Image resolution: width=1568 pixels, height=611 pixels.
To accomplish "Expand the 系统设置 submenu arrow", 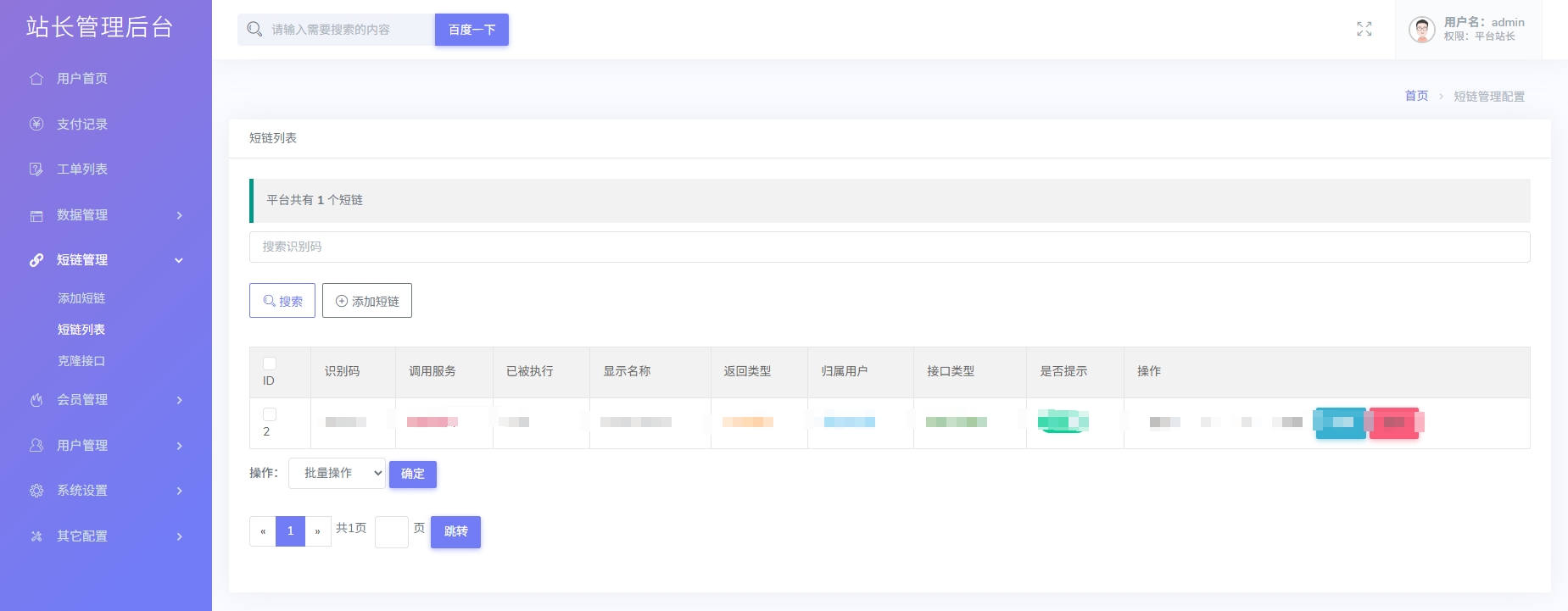I will coord(180,491).
